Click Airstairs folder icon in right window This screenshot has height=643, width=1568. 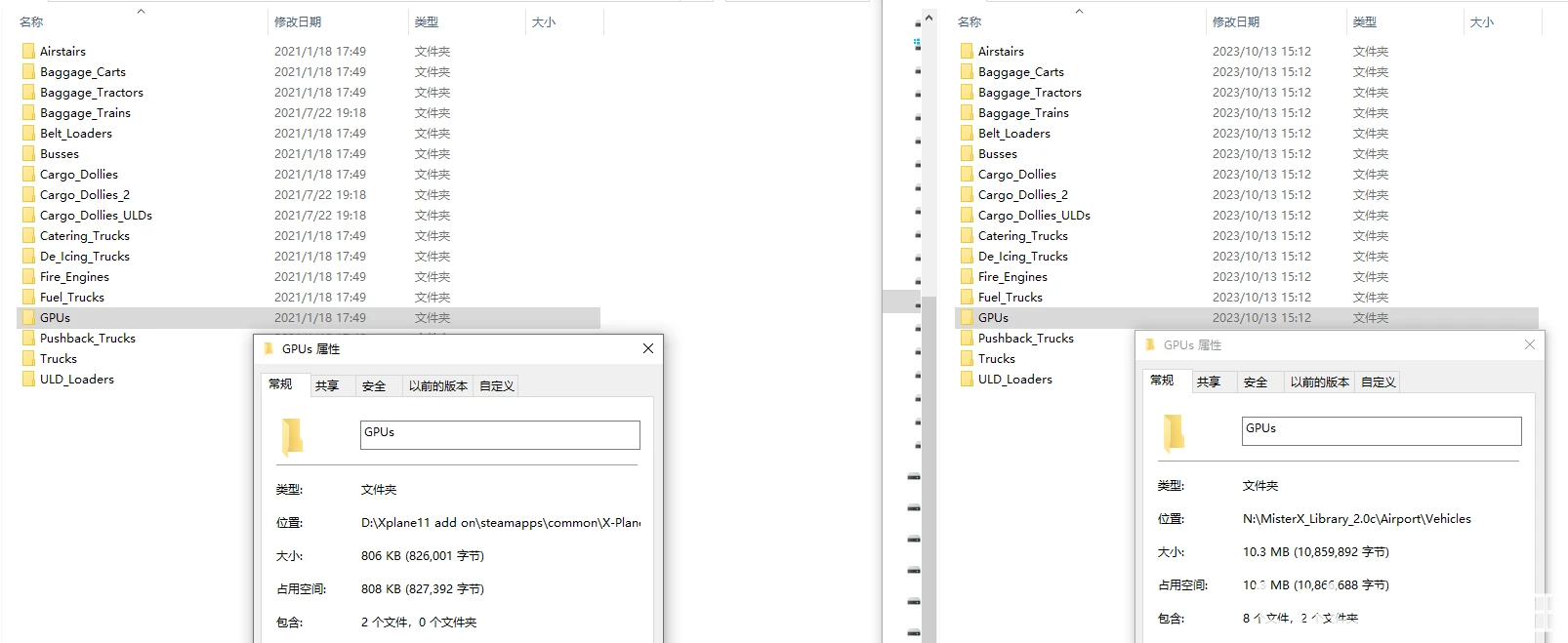click(967, 51)
